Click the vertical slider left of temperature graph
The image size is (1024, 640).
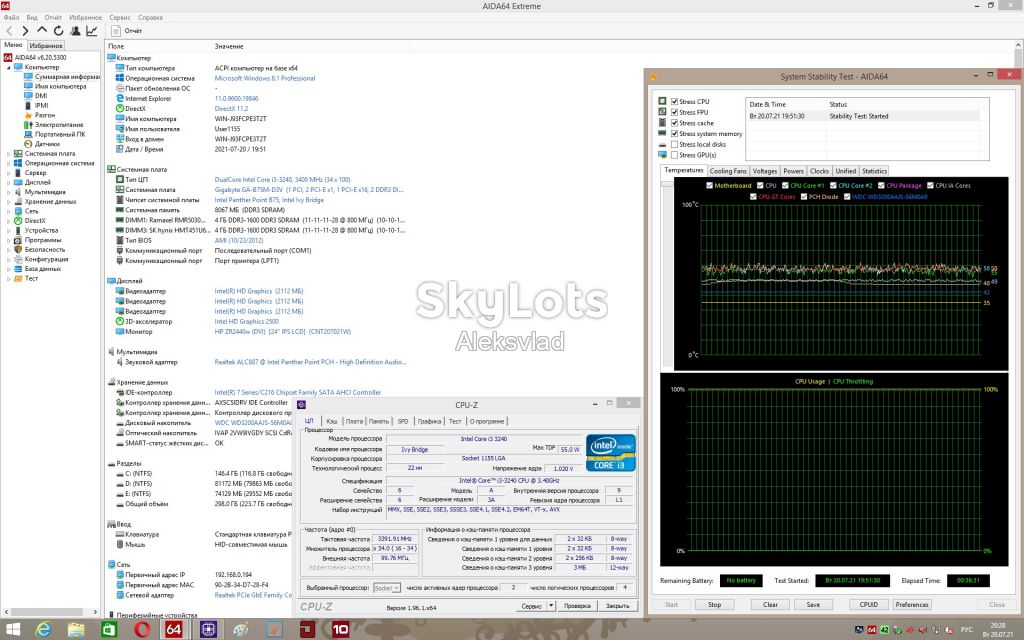[x=667, y=275]
